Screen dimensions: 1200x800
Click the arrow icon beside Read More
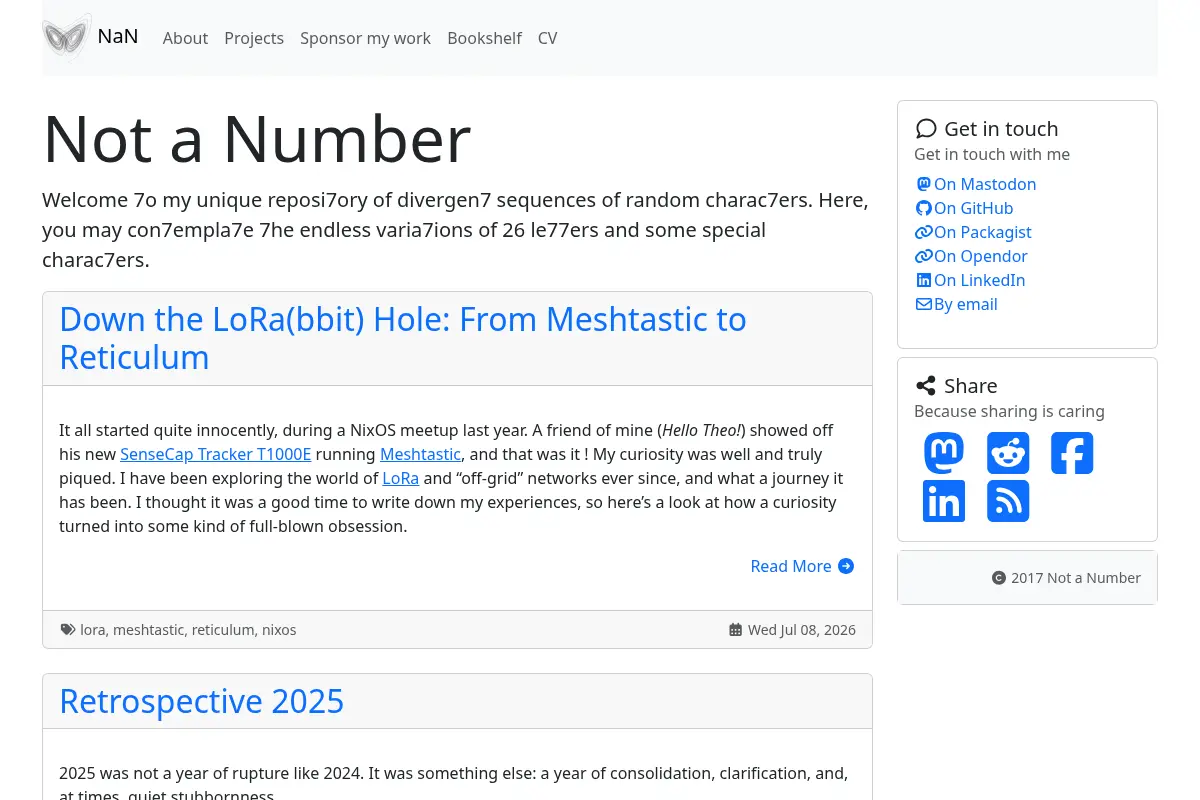coord(846,566)
